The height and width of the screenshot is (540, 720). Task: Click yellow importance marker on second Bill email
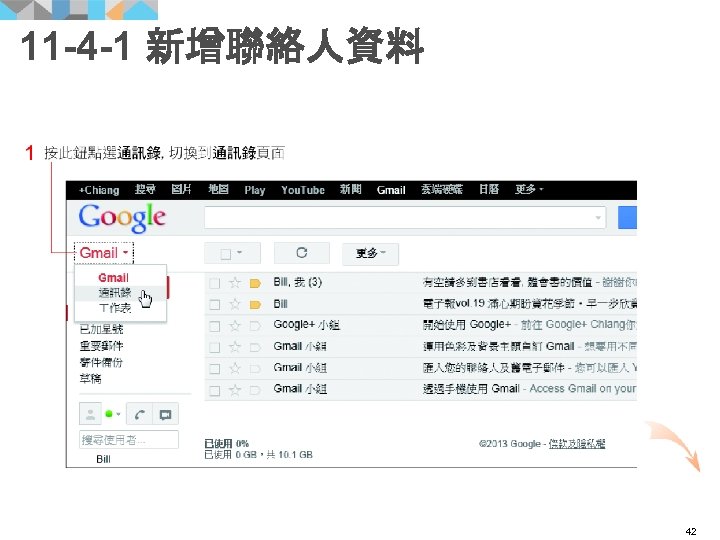tap(255, 304)
